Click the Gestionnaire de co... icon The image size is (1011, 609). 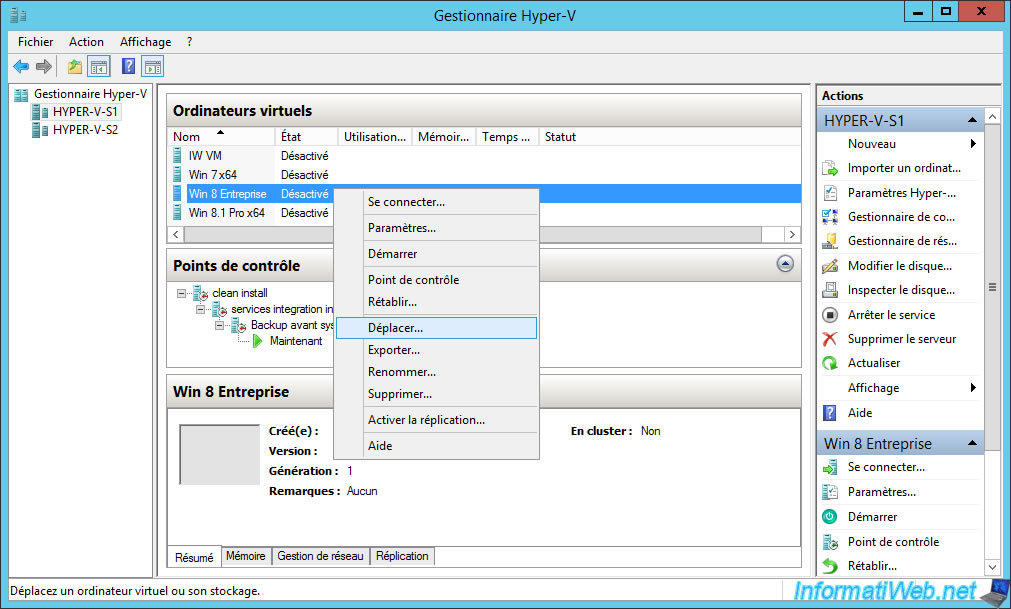tap(830, 217)
